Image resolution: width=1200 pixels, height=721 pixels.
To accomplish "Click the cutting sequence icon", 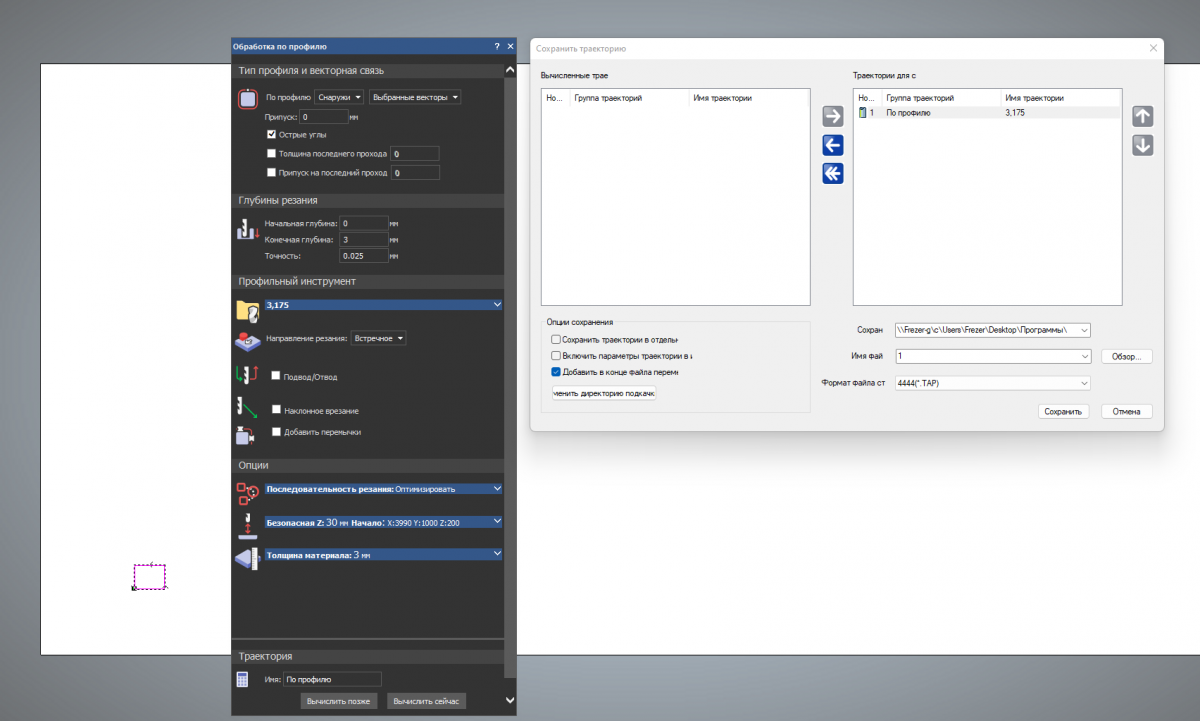I will tap(247, 492).
